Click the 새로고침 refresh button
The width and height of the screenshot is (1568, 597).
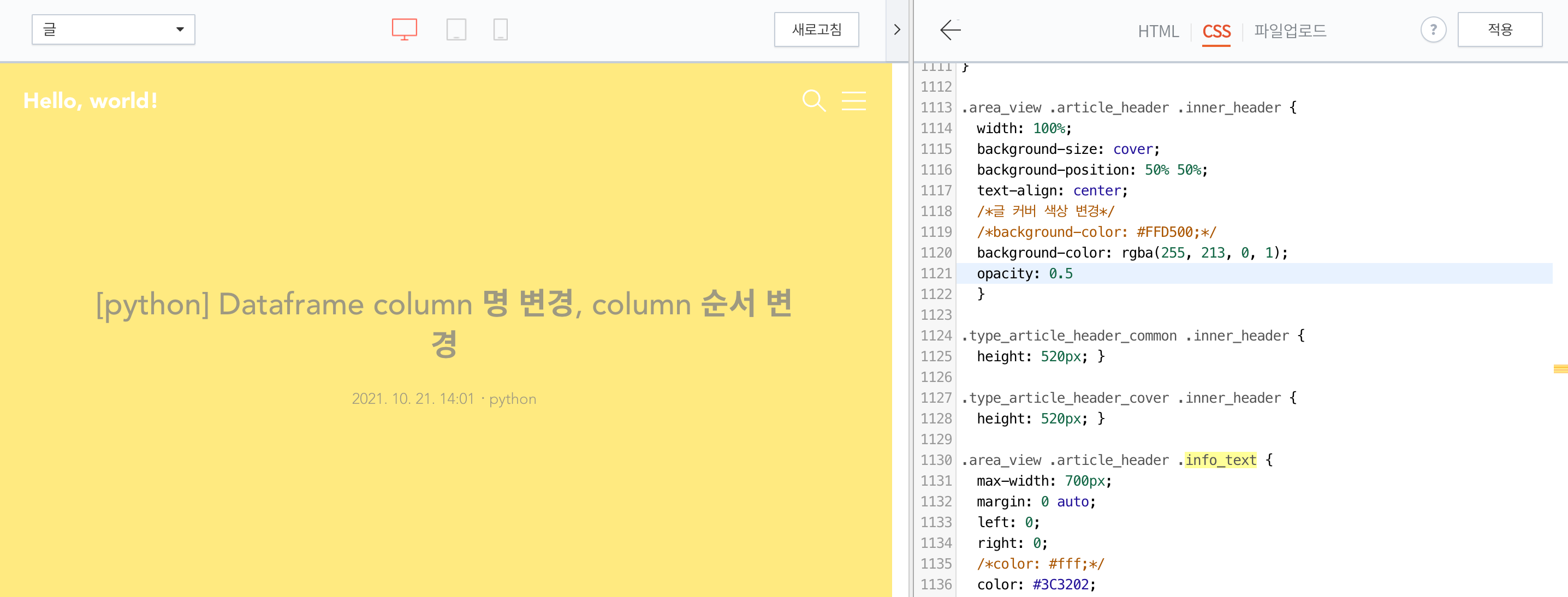click(x=816, y=30)
